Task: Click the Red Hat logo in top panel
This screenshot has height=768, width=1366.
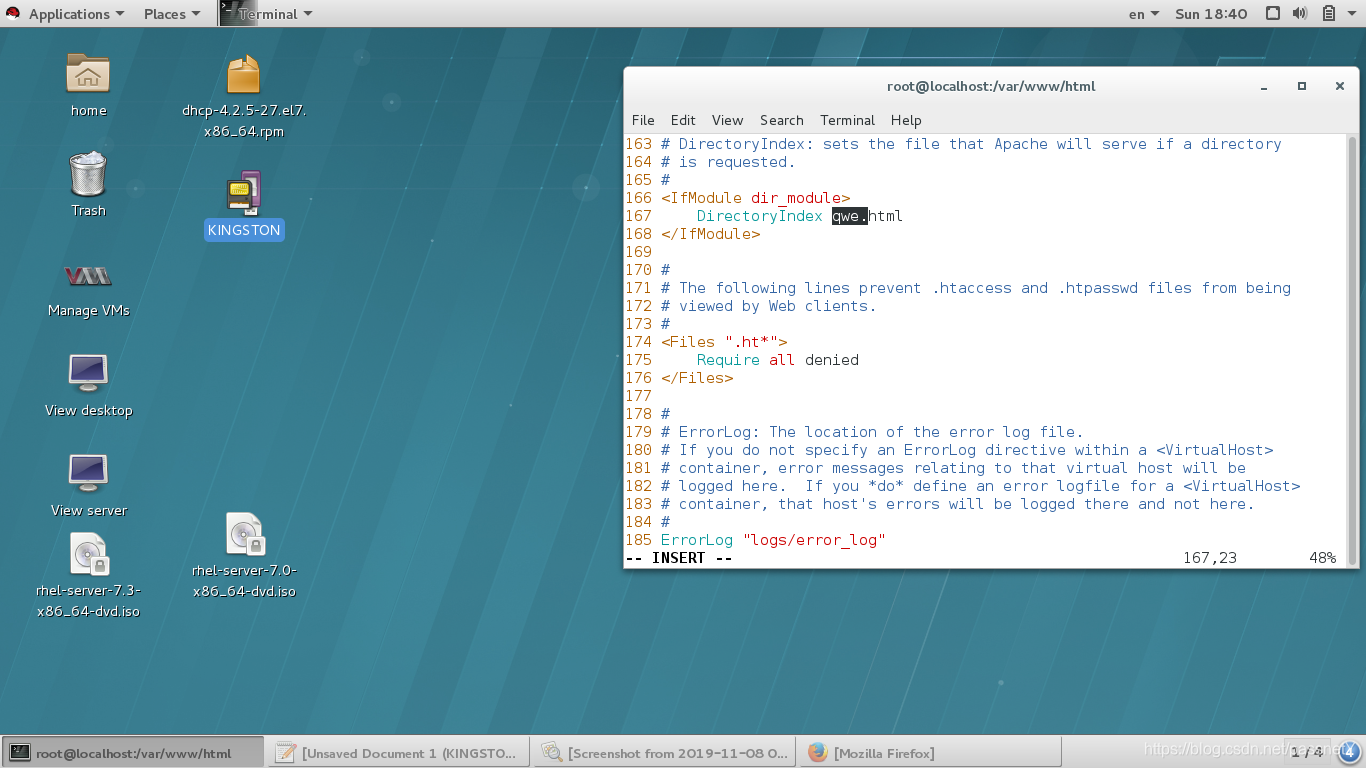Action: tap(13, 14)
